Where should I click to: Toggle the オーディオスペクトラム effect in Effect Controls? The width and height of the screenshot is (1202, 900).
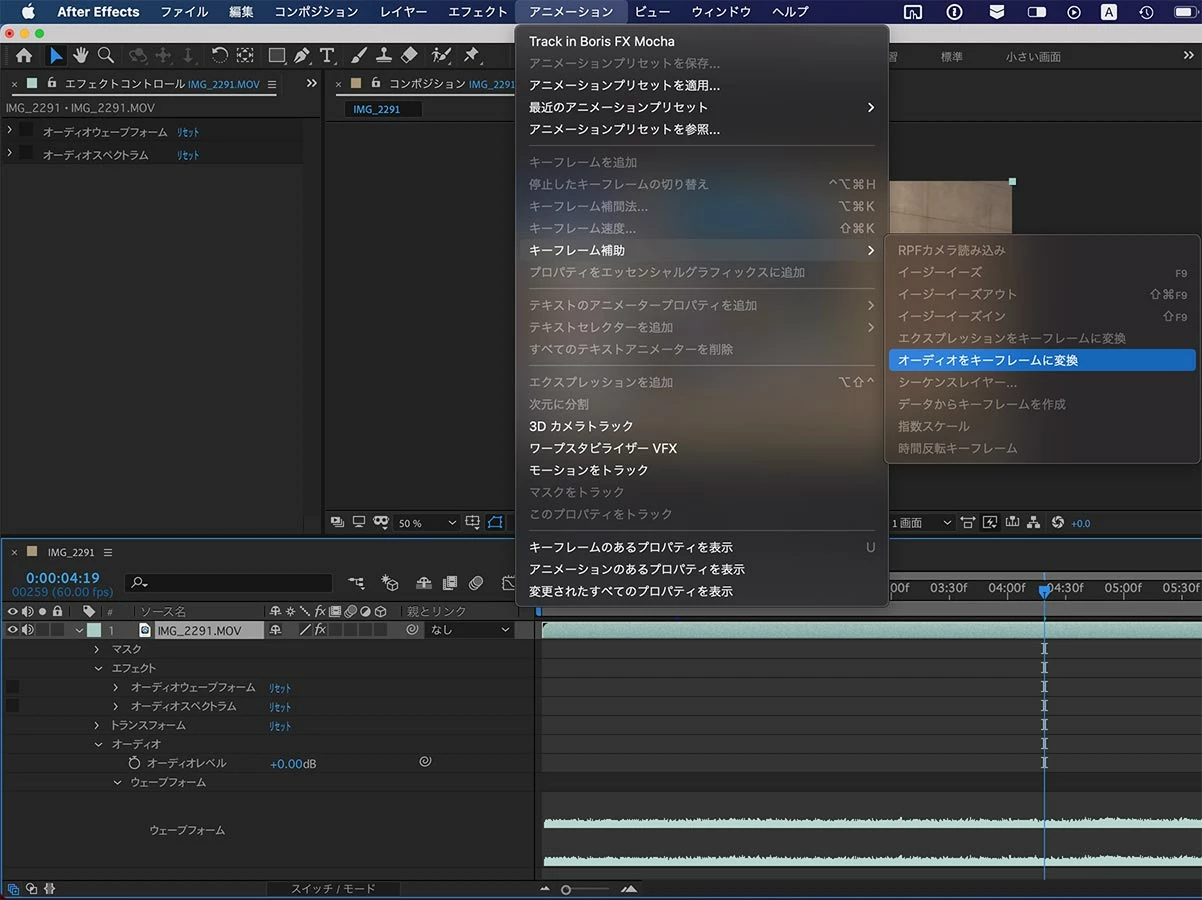pos(26,154)
